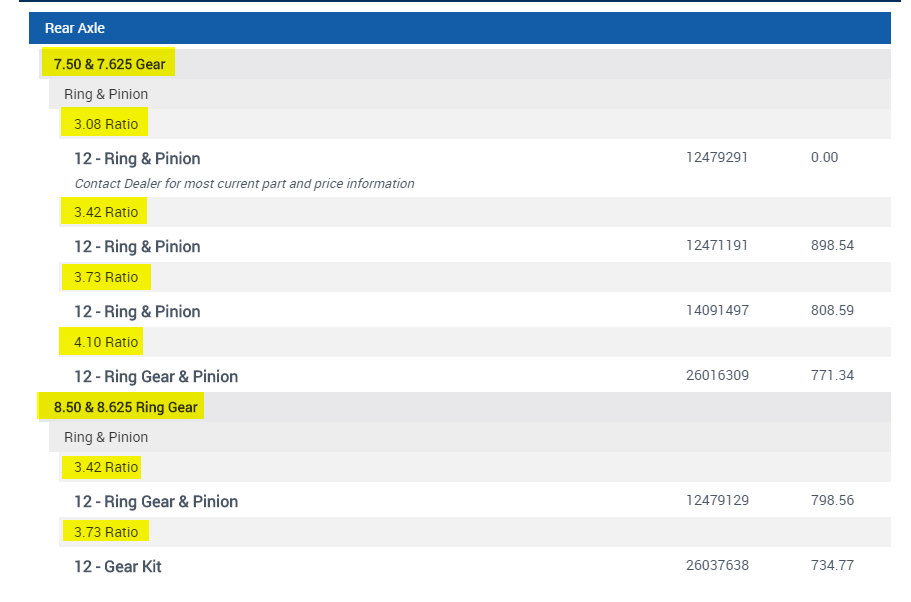
Task: Click the 3.42 Ratio under 8.50 & 8.625 Ring Gear
Action: [106, 467]
